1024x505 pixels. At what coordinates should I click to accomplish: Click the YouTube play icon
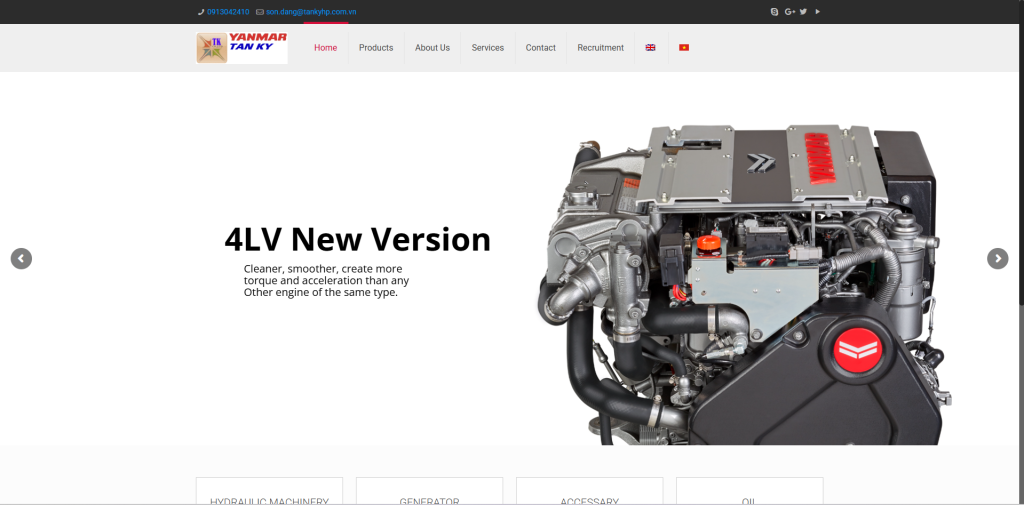(818, 12)
